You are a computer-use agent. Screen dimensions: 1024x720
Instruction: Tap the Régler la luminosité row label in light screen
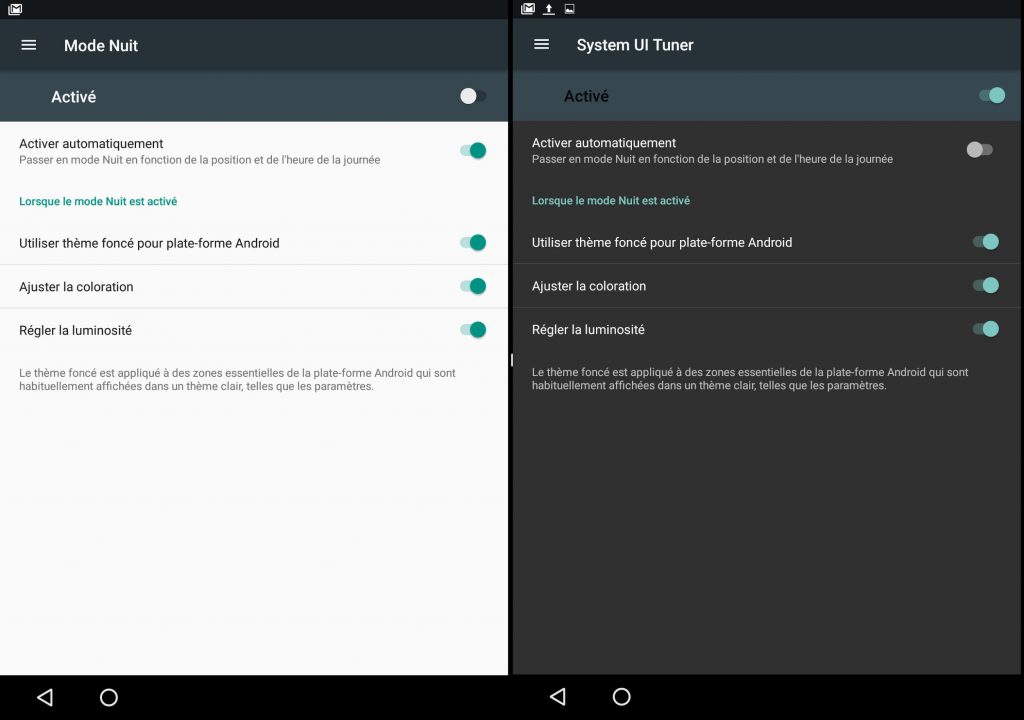click(x=76, y=330)
